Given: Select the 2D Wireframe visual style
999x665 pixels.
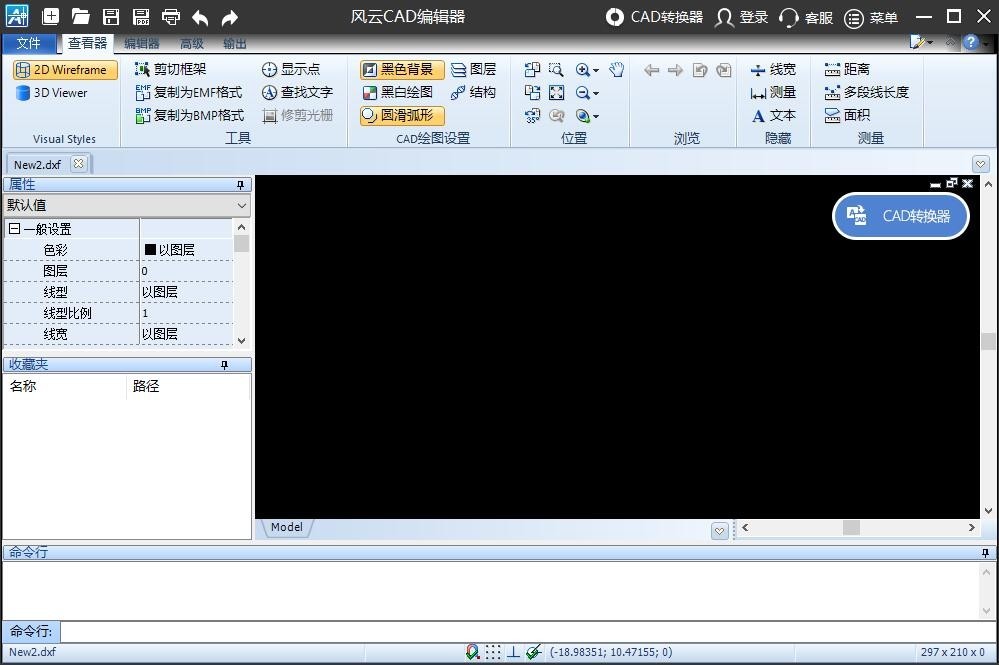Looking at the screenshot, I should [62, 70].
